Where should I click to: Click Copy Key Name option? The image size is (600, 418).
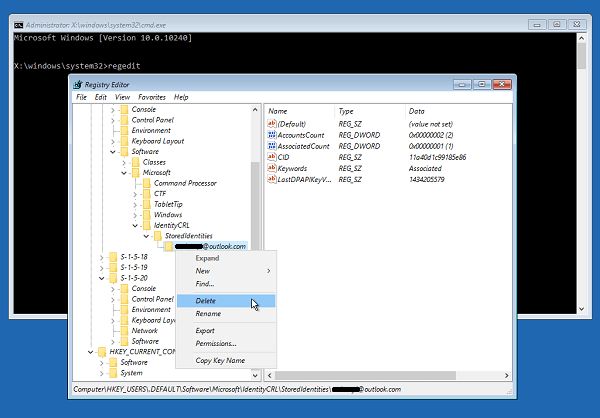pos(220,360)
